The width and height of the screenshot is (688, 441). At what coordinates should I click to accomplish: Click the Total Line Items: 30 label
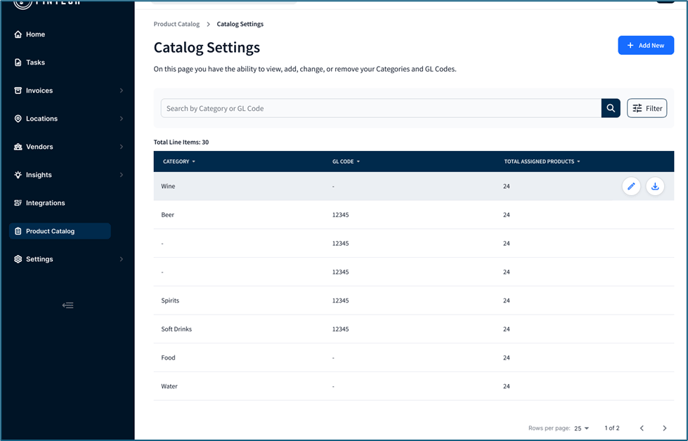(x=181, y=142)
